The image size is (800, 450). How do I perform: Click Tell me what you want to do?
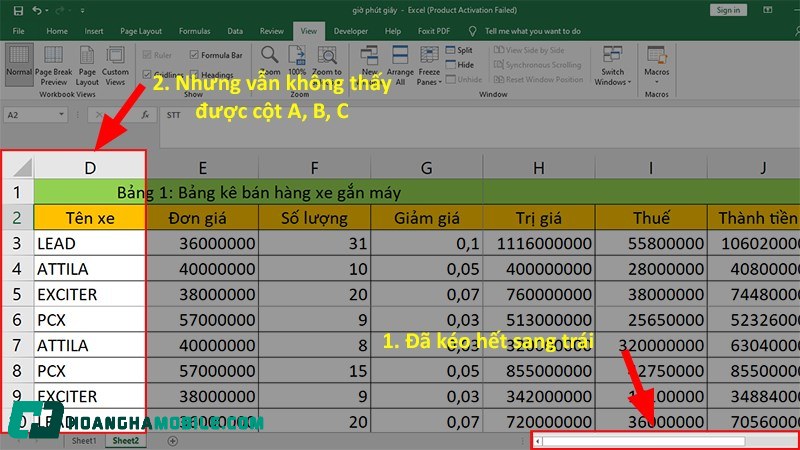click(533, 31)
